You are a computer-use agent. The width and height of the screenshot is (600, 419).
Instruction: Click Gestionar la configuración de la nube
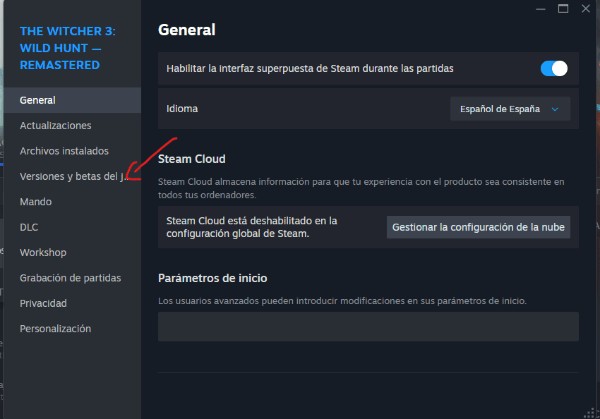pos(478,227)
